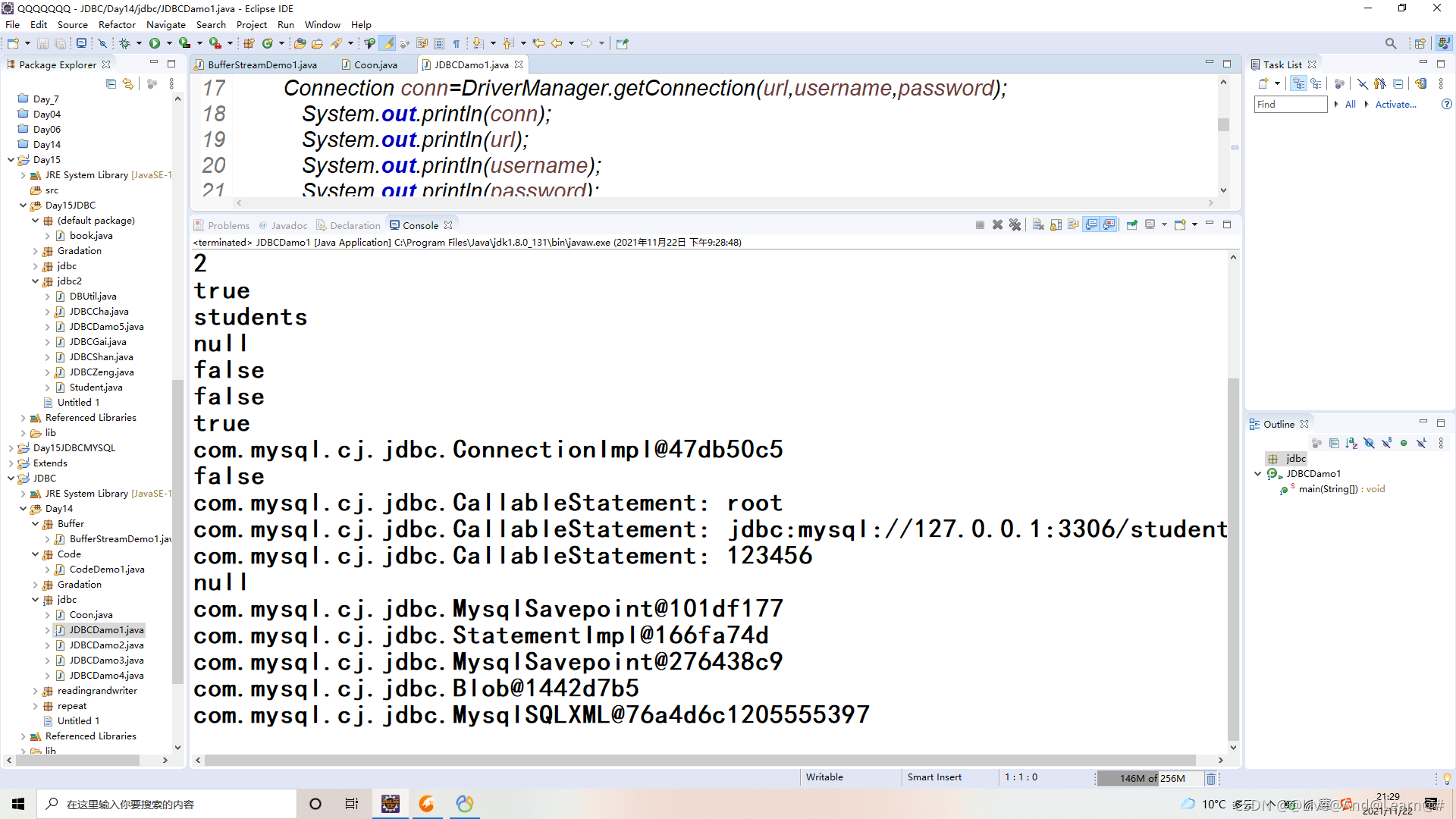Click Remove All Terminated Launches icon
1456x819 pixels.
coord(1015,224)
